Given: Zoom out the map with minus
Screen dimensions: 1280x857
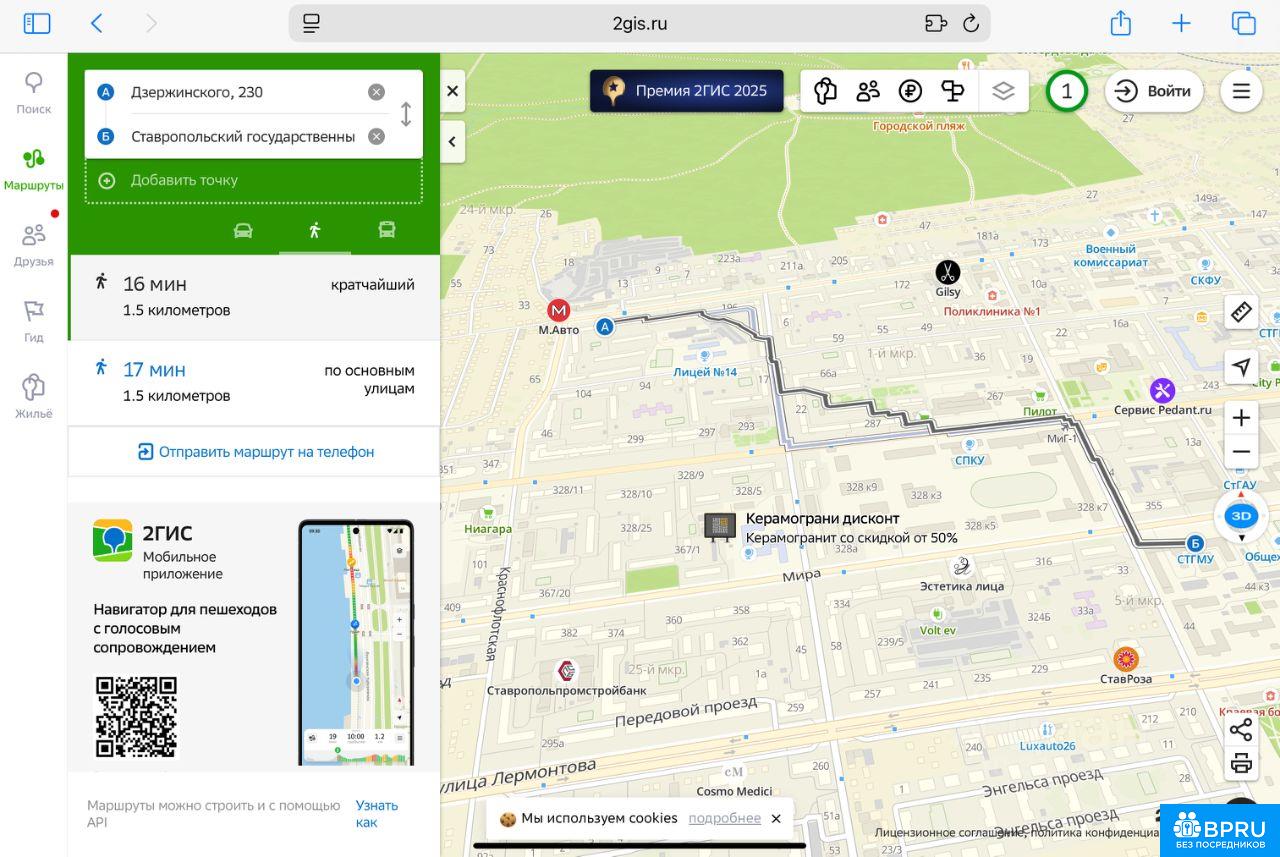Looking at the screenshot, I should click(1241, 452).
